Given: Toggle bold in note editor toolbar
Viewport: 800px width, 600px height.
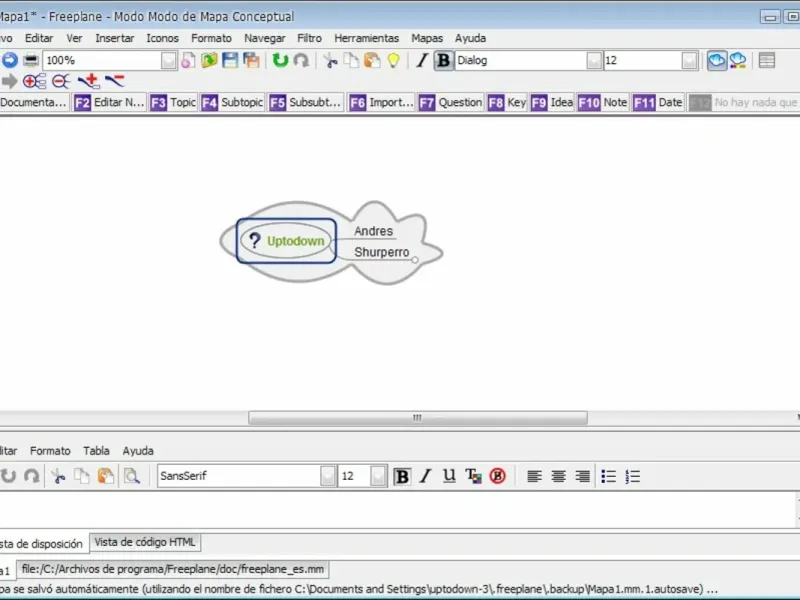Looking at the screenshot, I should (x=402, y=476).
